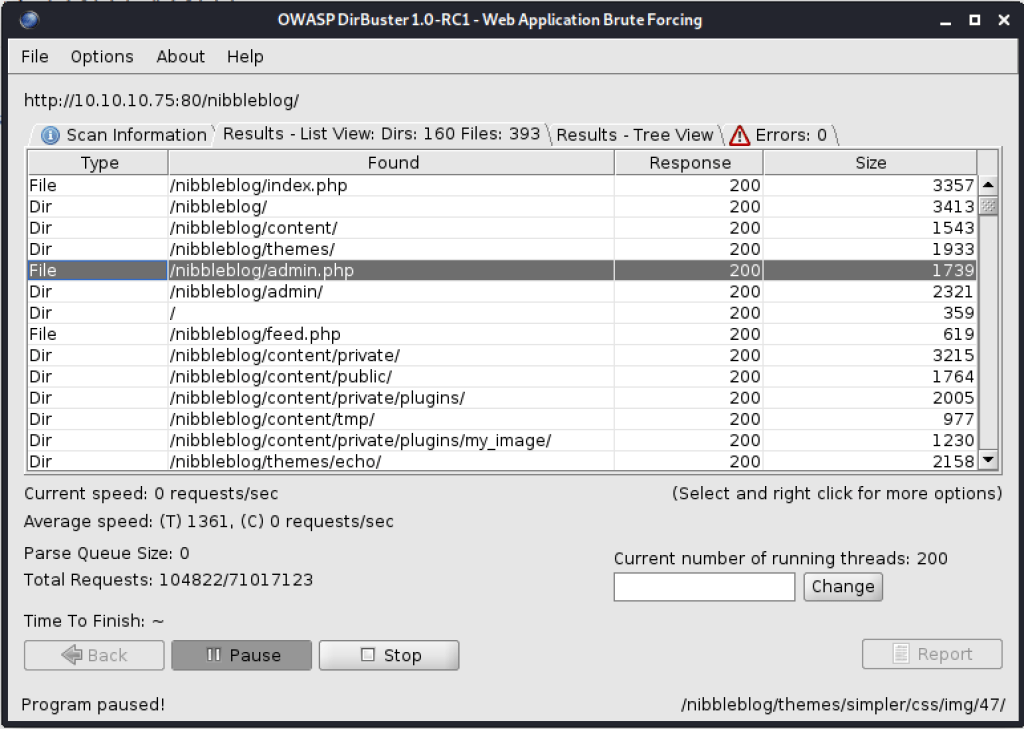Viewport: 1024px width, 729px height.
Task: Open the Options menu
Action: coord(102,57)
